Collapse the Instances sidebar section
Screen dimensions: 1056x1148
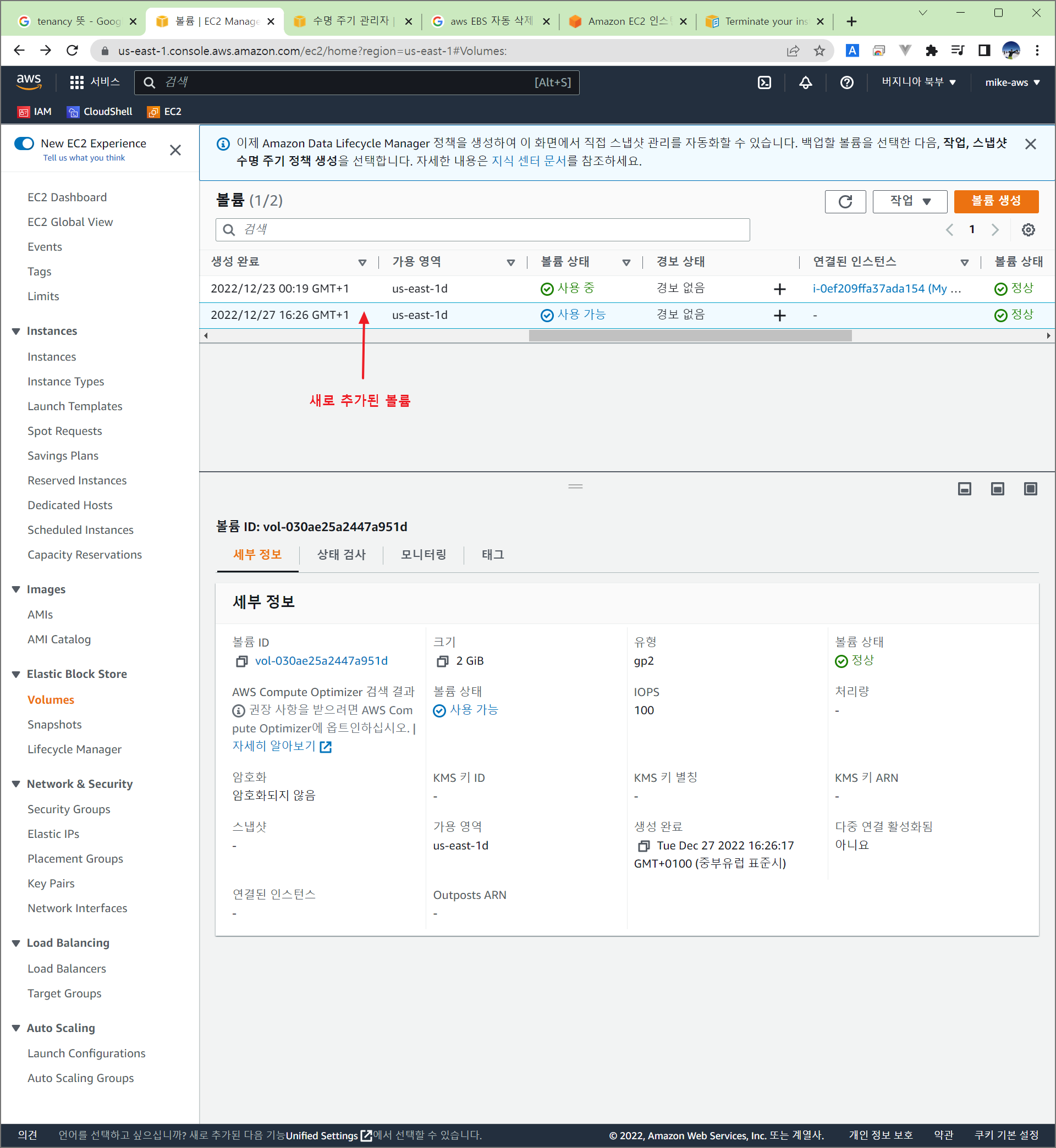16,332
